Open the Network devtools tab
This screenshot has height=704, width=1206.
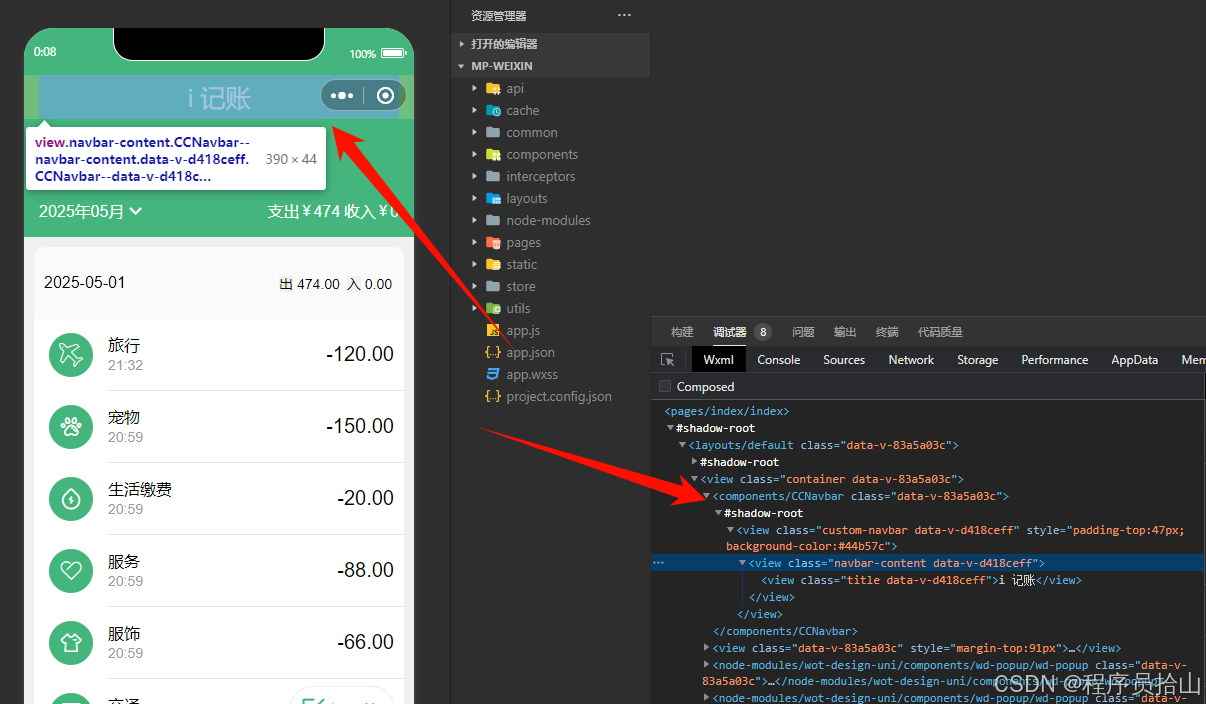click(911, 360)
